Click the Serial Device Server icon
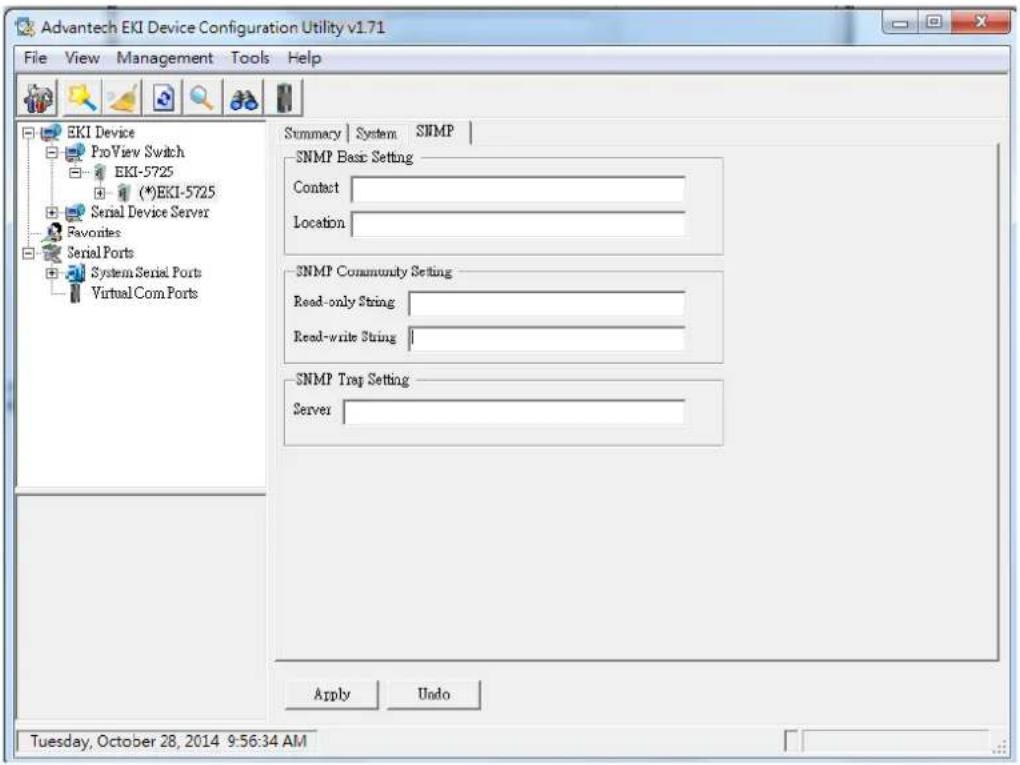The height and width of the screenshot is (765, 1020). 75,212
